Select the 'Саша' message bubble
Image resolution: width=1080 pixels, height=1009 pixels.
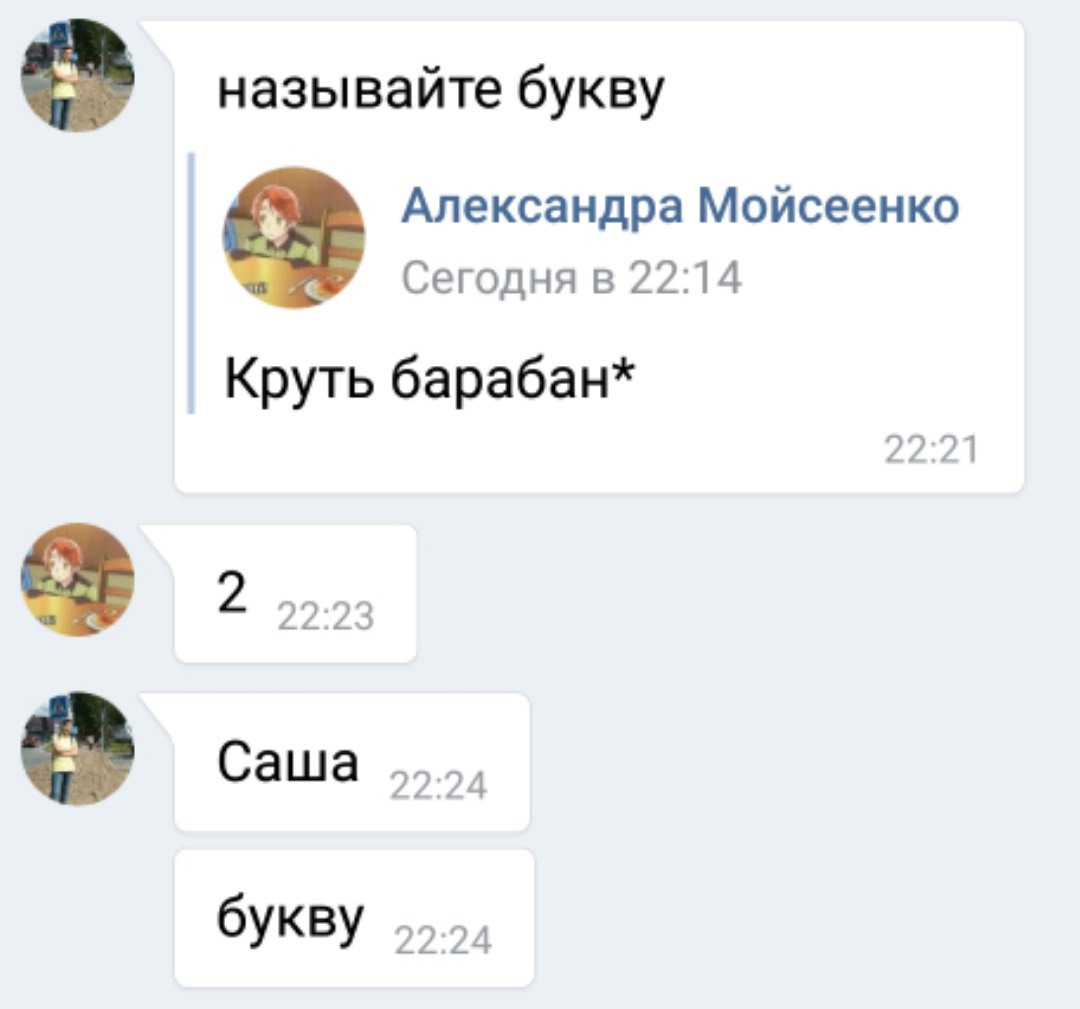point(352,762)
